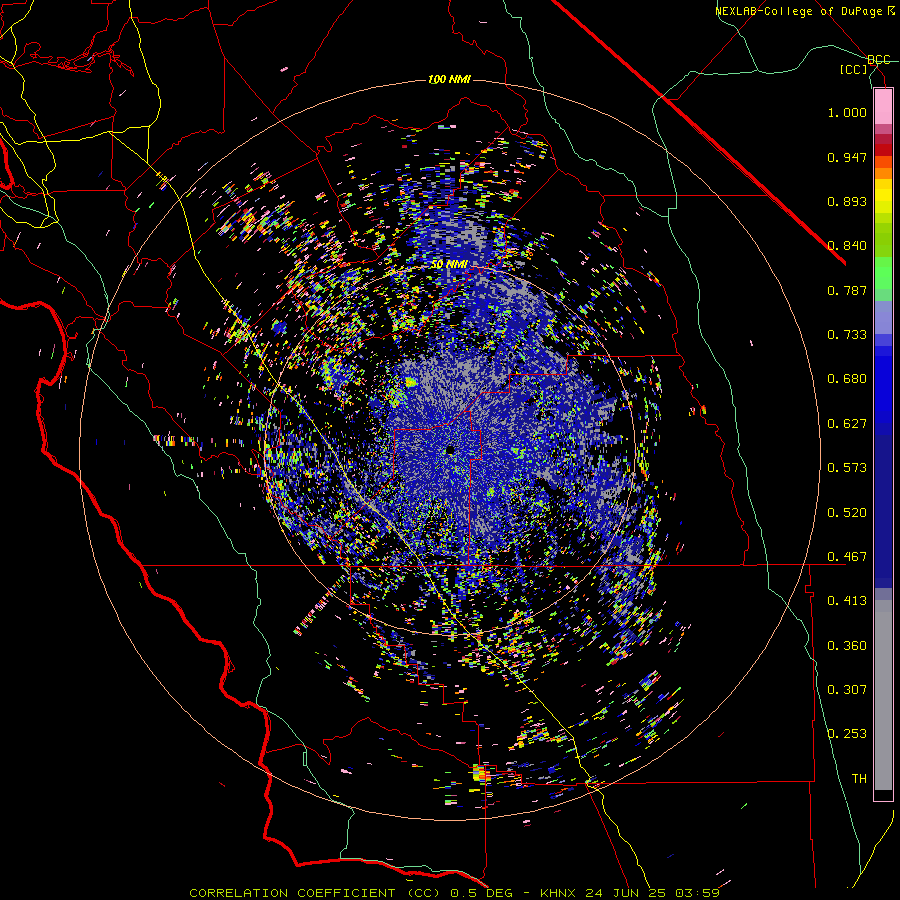The width and height of the screenshot is (900, 900).
Task: Click the 0.253 legend value
Action: click(x=847, y=734)
